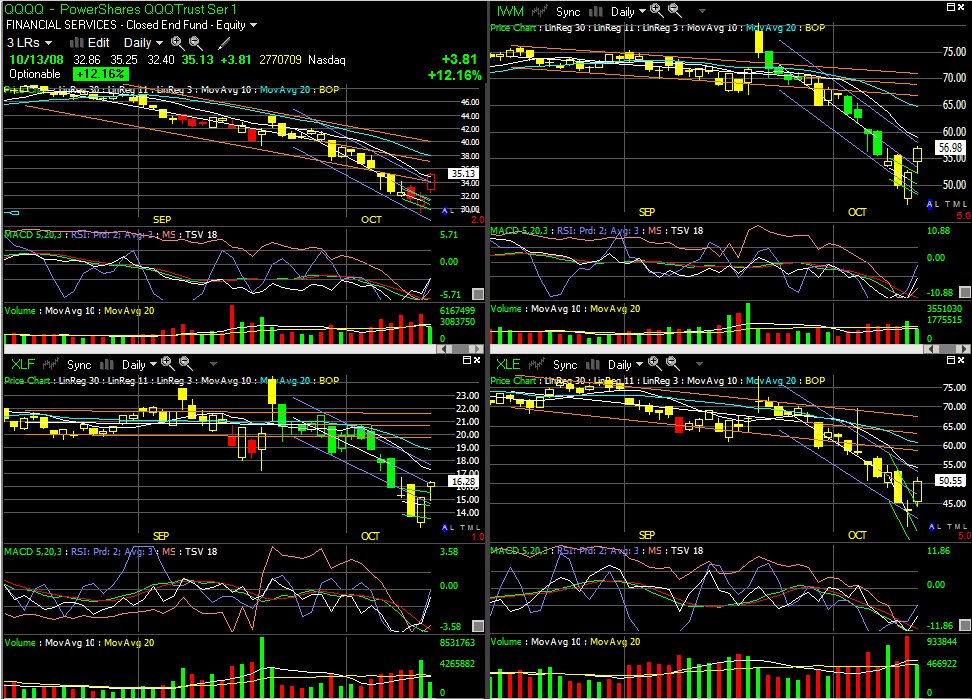This screenshot has width=972, height=699.
Task: Open the Daily timeframe dropdown for XLE
Action: pos(625,365)
